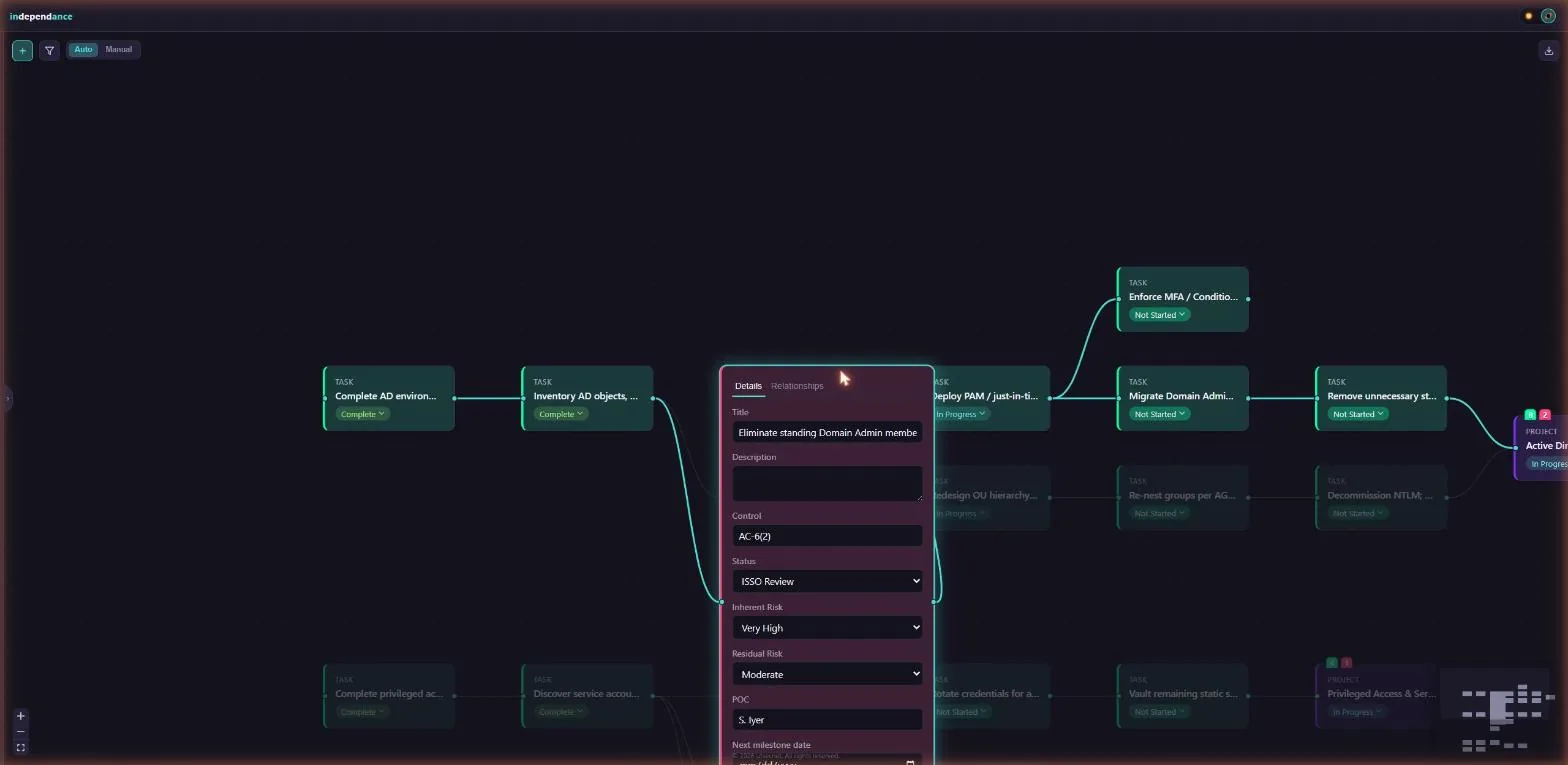This screenshot has height=765, width=1568.
Task: Click the Title input field
Action: click(827, 432)
